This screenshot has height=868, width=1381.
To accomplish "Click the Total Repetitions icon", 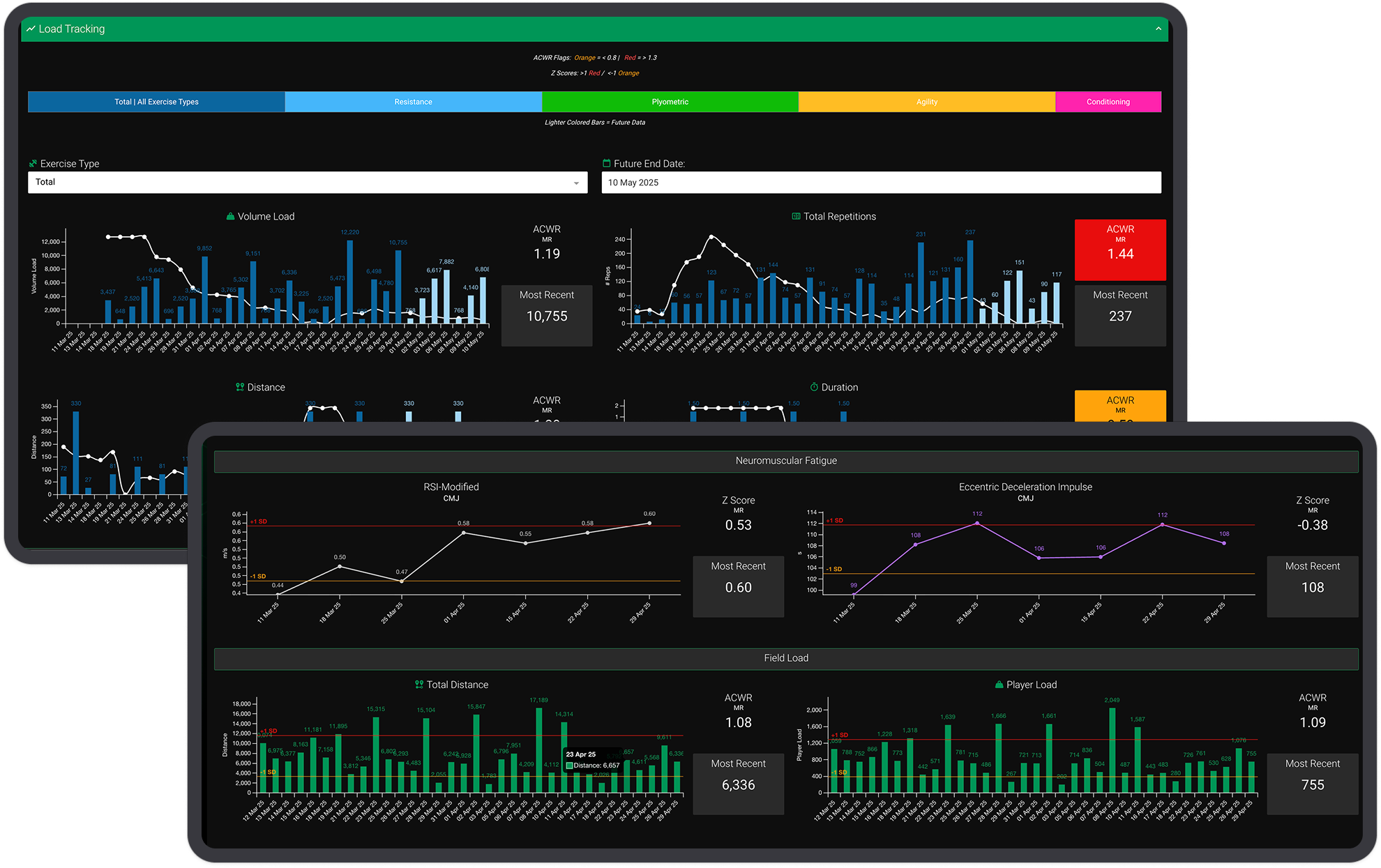I will (x=796, y=216).
